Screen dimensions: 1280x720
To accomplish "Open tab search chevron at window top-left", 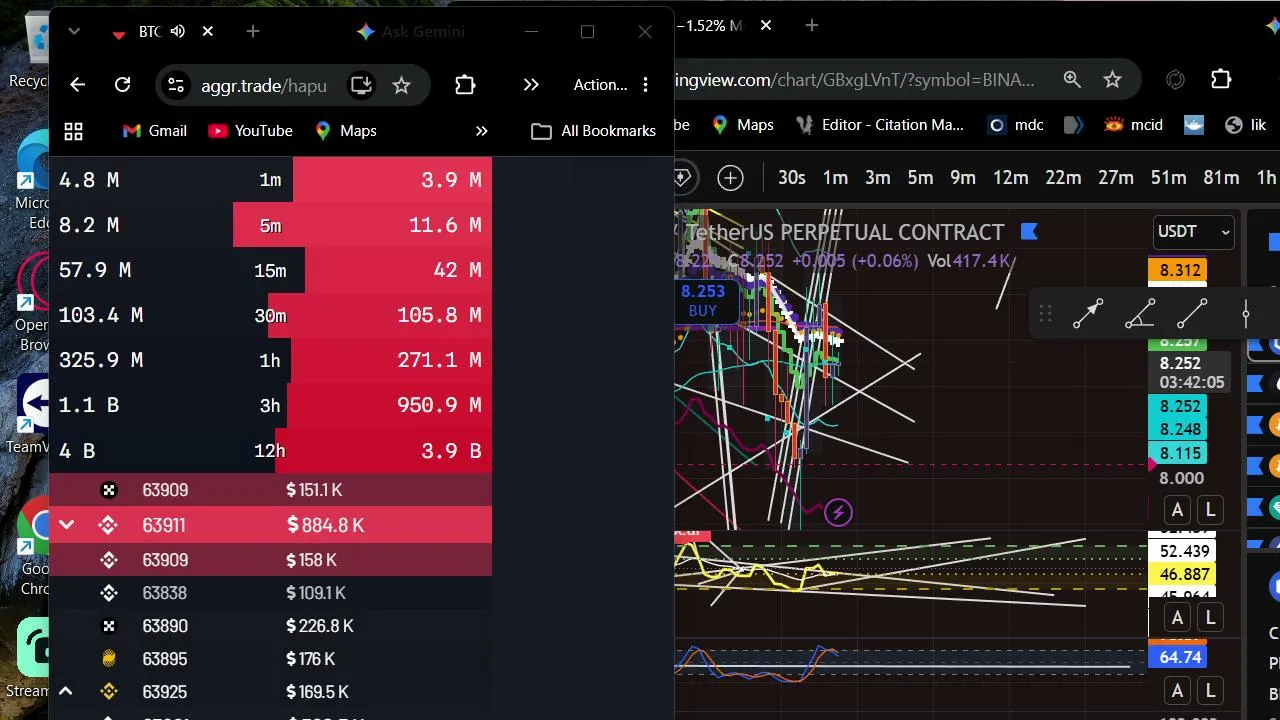I will tap(73, 32).
